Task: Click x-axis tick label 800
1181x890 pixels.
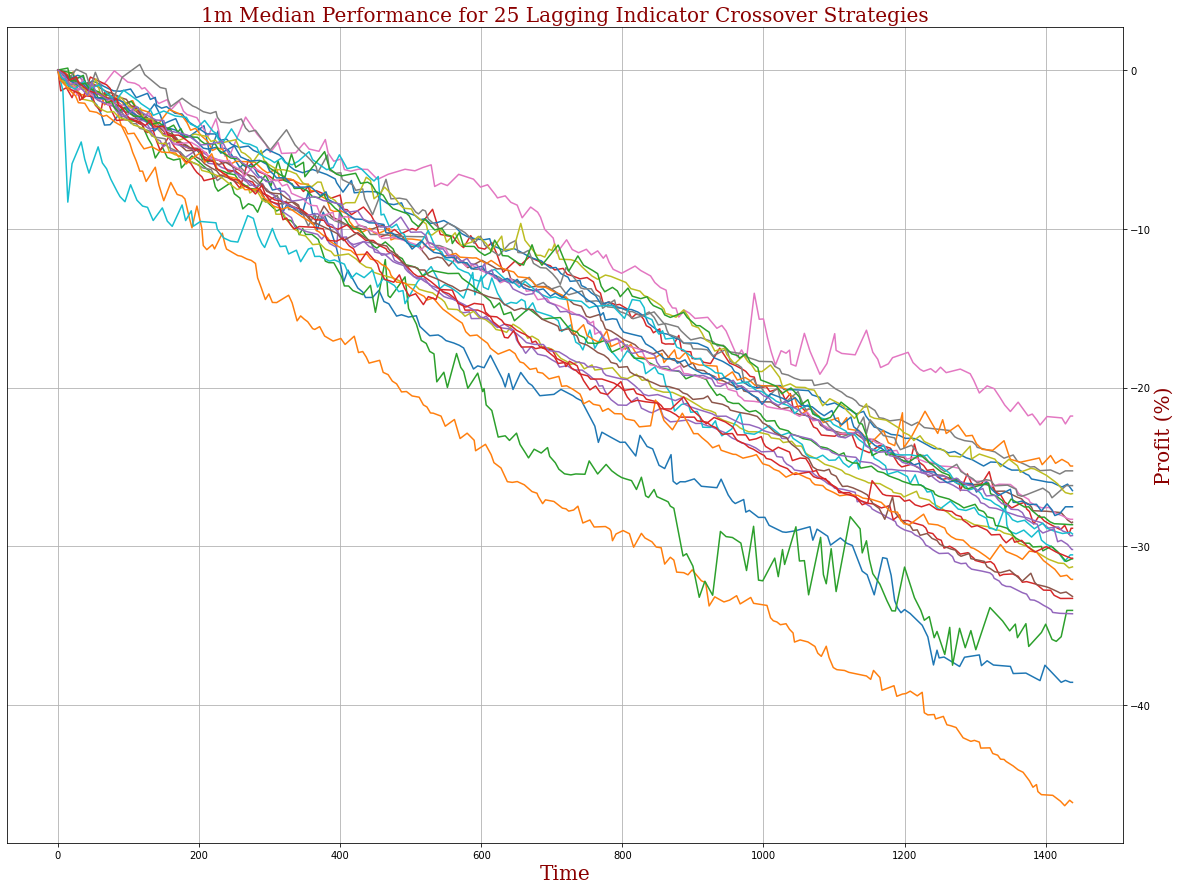Action: coord(622,855)
